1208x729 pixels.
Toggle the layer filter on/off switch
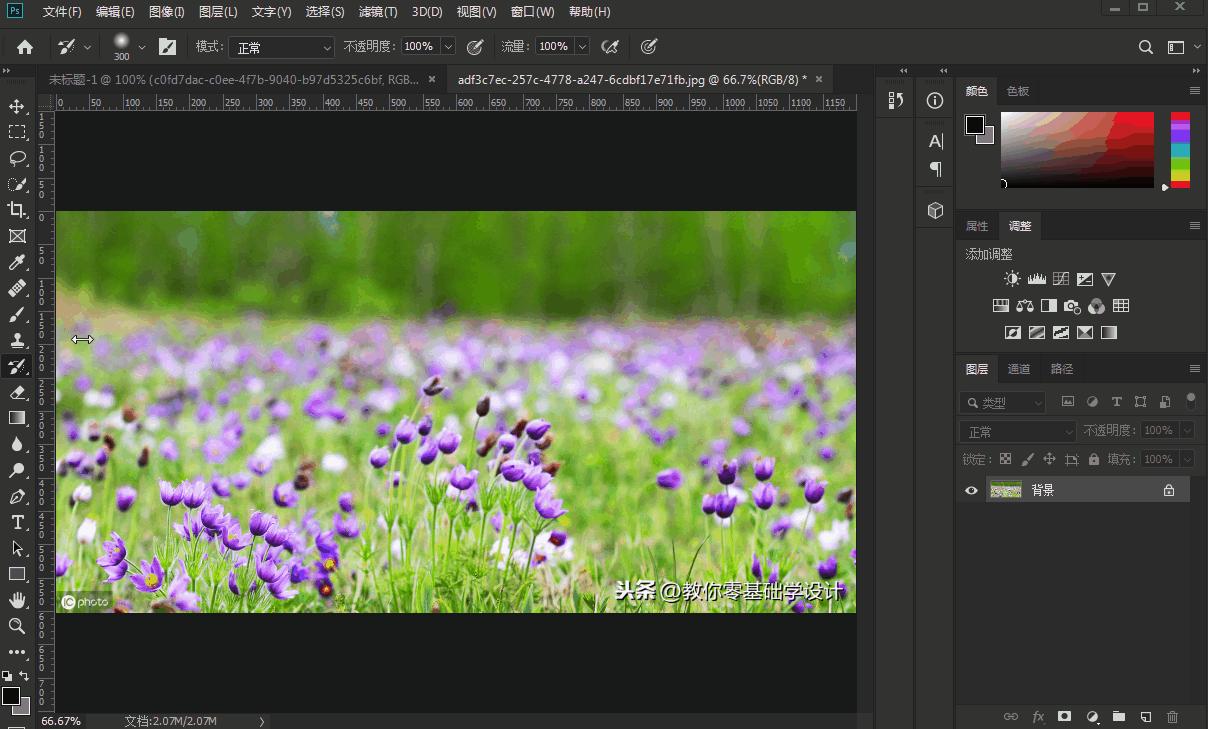coord(1190,401)
